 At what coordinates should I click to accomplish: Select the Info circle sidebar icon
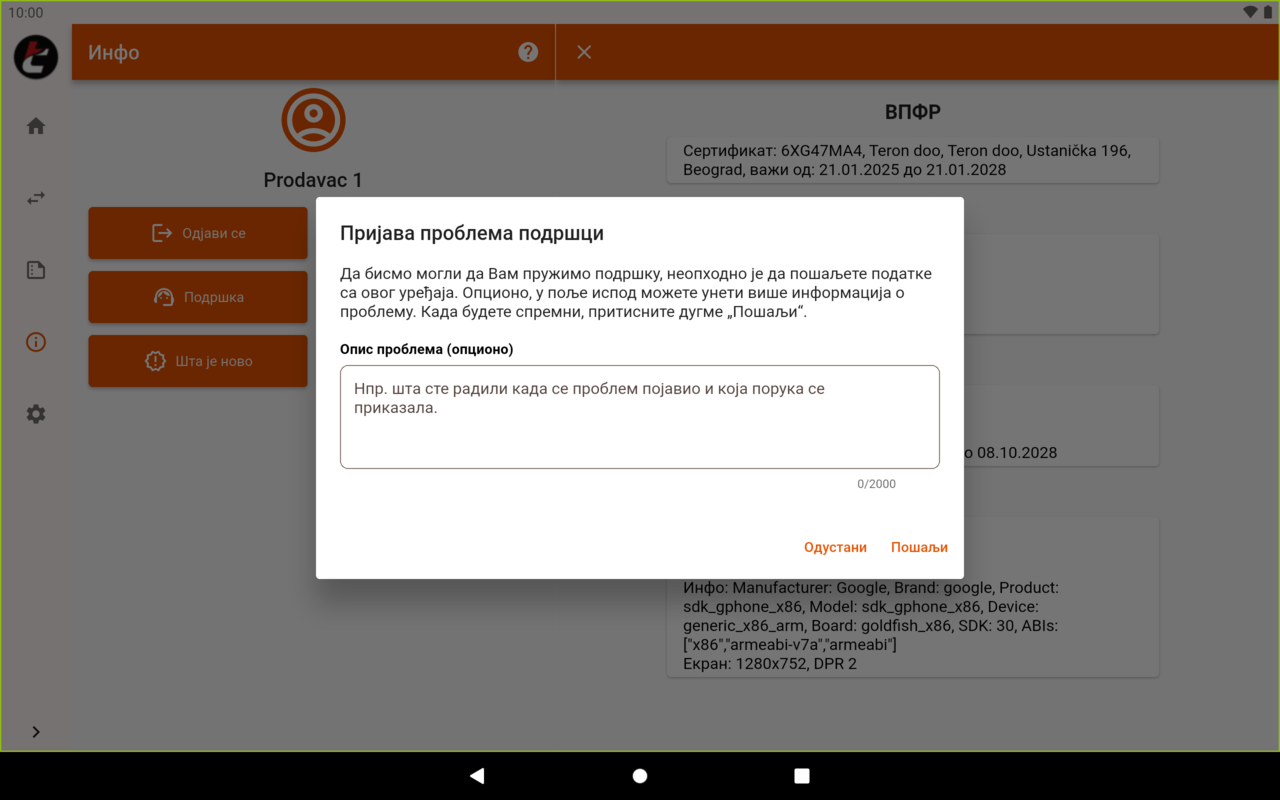point(36,342)
